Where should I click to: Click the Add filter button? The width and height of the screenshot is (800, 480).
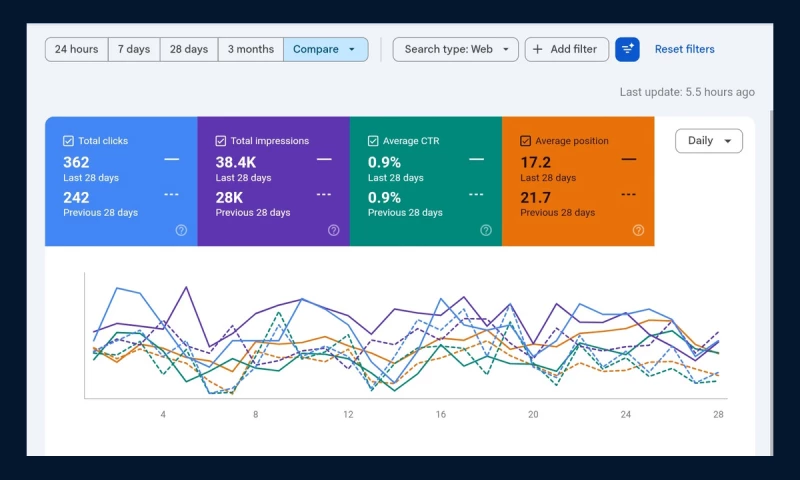point(567,49)
